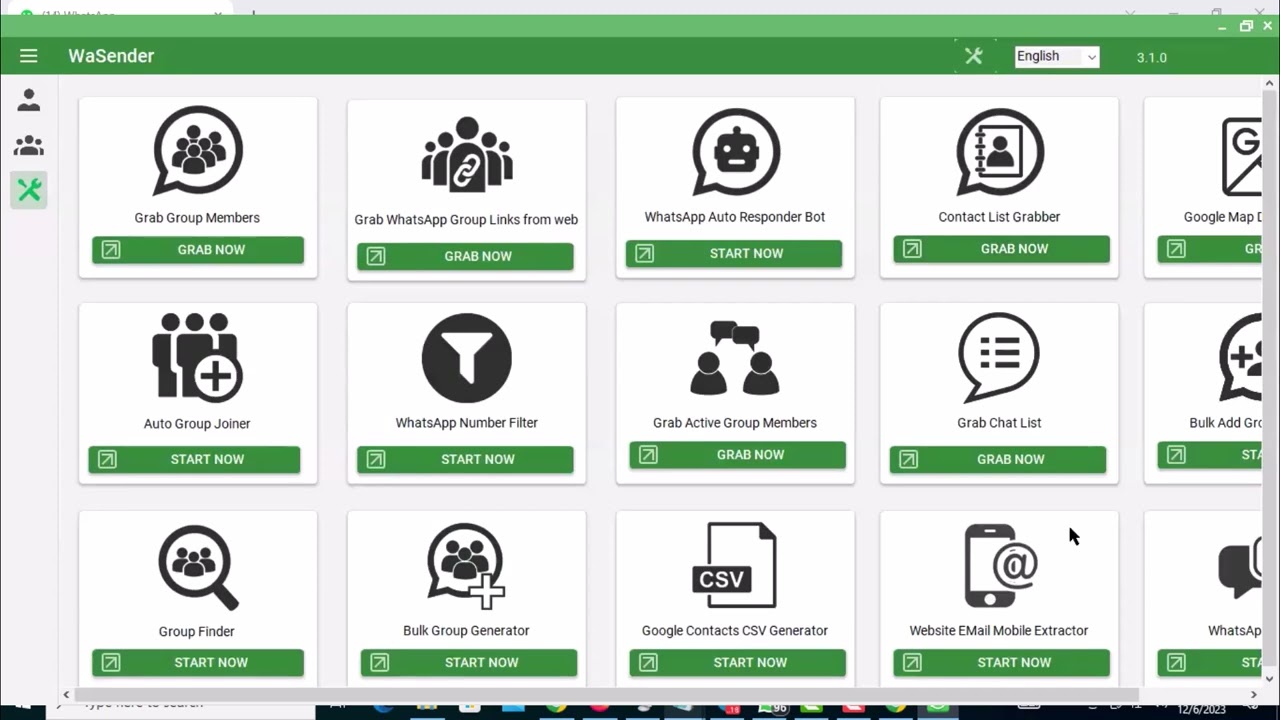Click 'Contact List Grabber' label
The image size is (1280, 720).
999,217
